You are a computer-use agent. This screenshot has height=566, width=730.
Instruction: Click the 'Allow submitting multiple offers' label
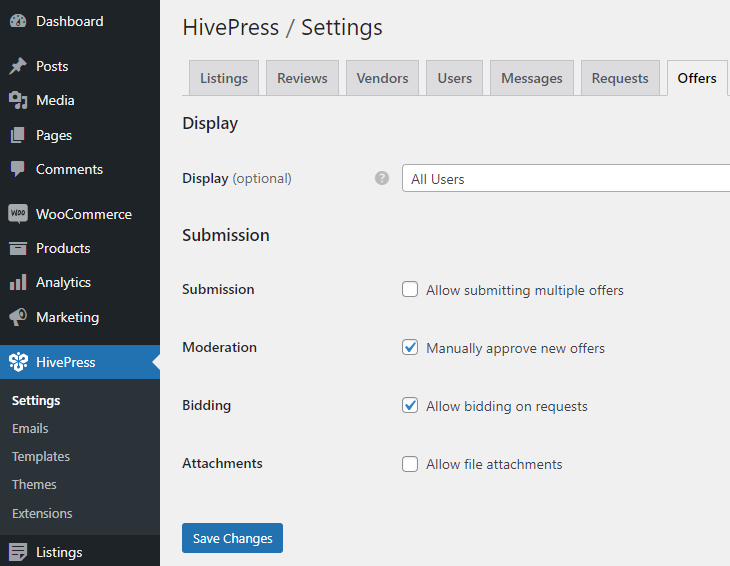pos(525,290)
